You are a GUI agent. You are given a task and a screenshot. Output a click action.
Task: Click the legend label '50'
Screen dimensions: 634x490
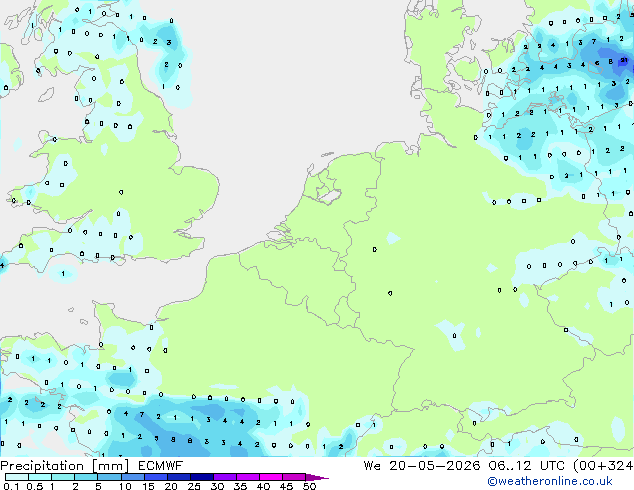tap(310, 486)
